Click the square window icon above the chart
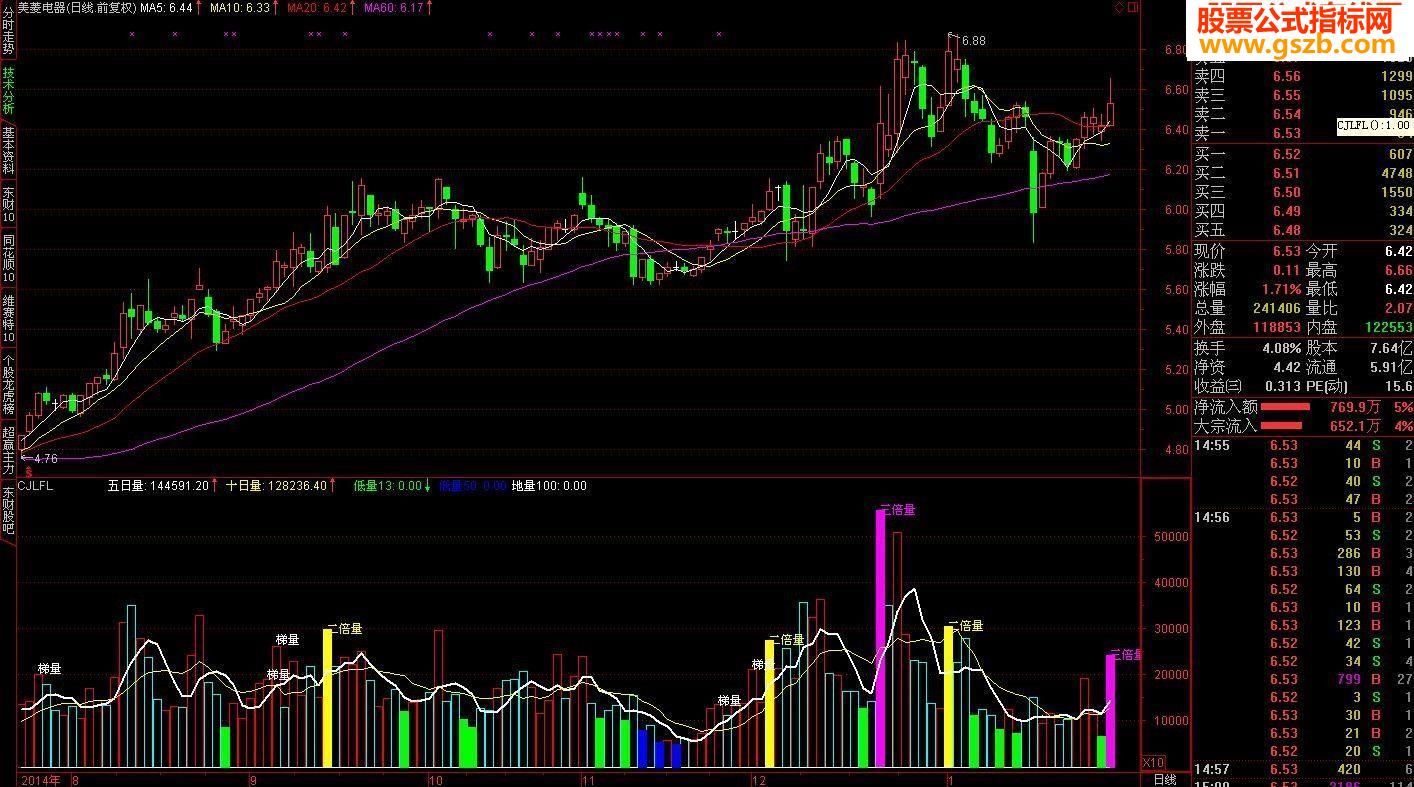1414x787 pixels. (x=1132, y=7)
